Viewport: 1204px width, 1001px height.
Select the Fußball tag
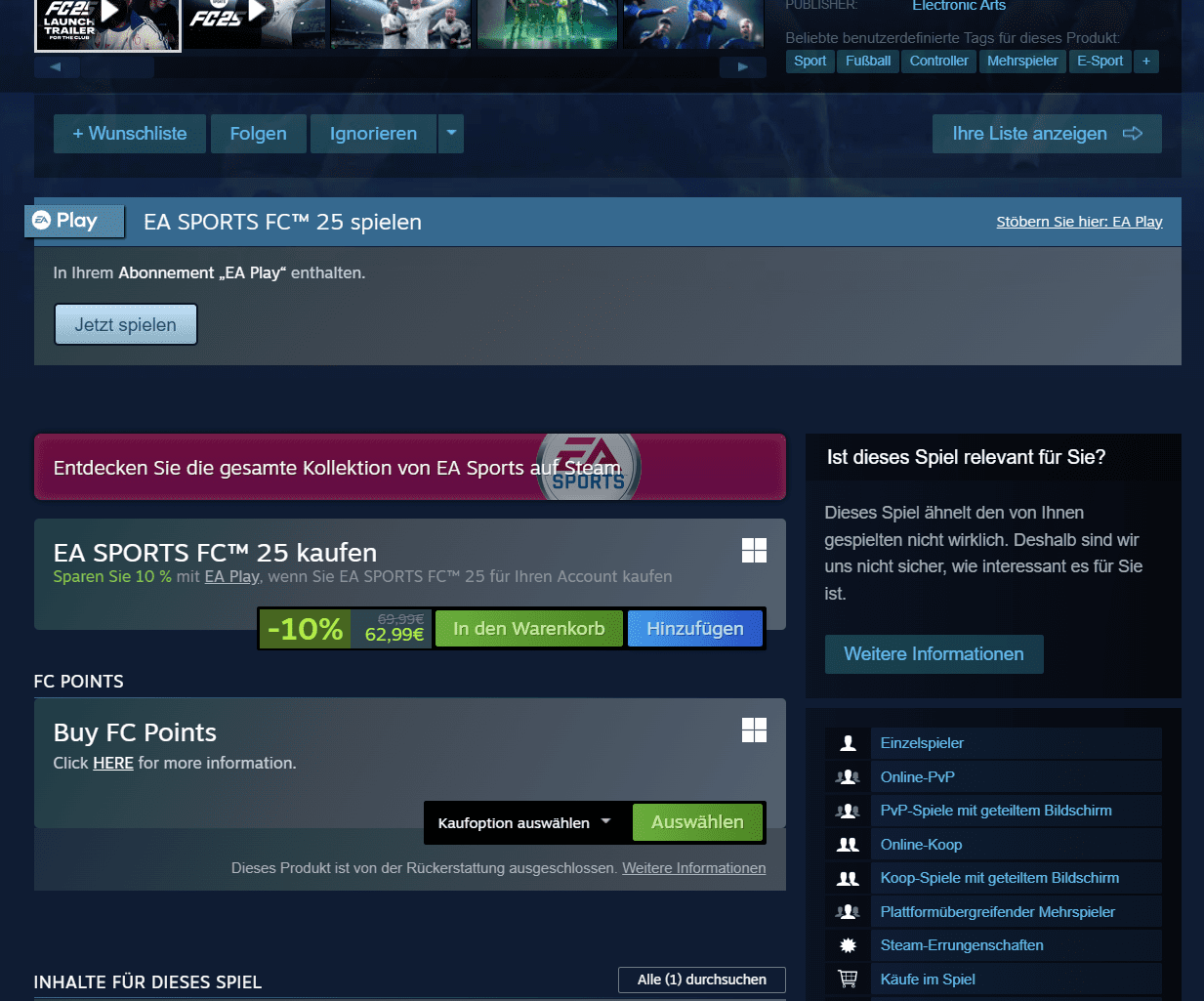click(868, 61)
